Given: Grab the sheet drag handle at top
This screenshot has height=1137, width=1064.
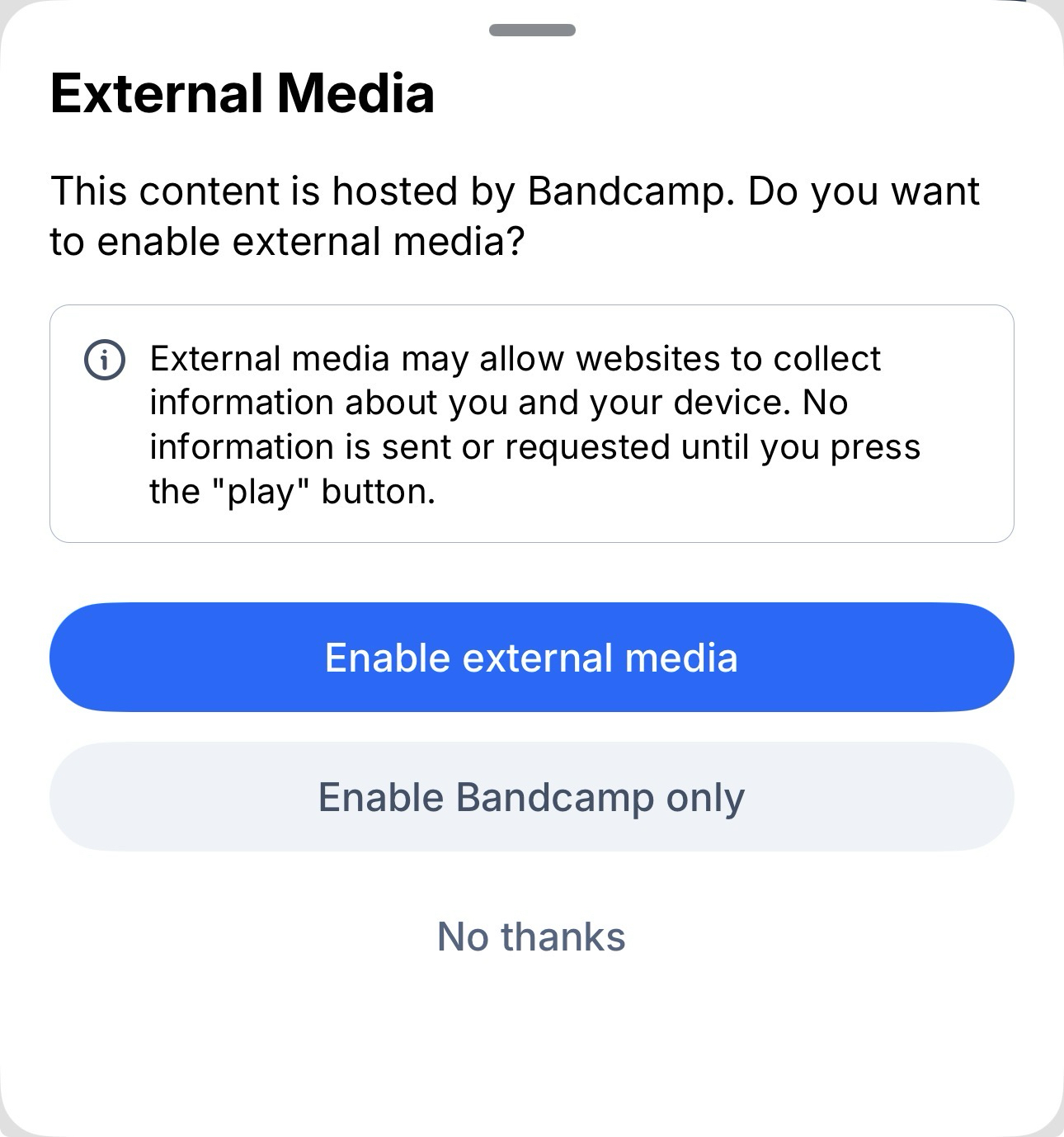Looking at the screenshot, I should click(x=532, y=31).
